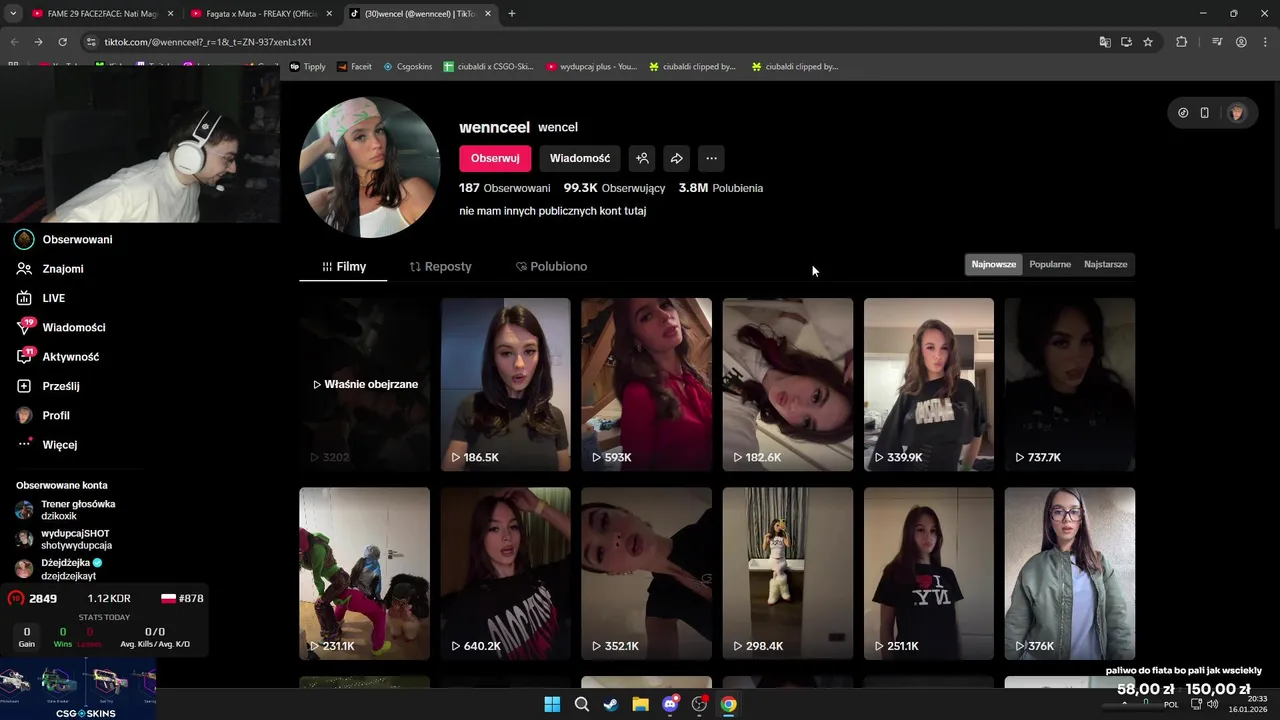Open the Windows Start menu
Image resolution: width=1280 pixels, height=720 pixels.
coord(552,704)
